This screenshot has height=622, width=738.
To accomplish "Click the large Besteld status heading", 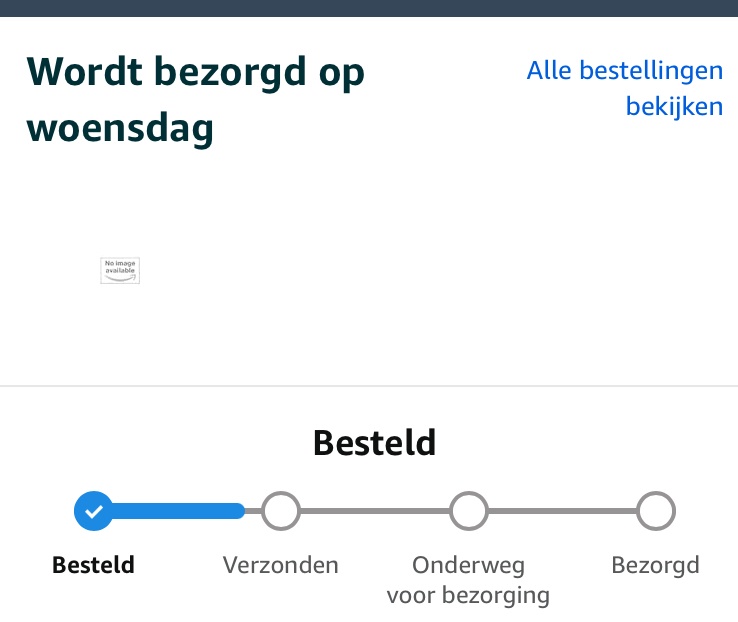I will pyautogui.click(x=374, y=442).
